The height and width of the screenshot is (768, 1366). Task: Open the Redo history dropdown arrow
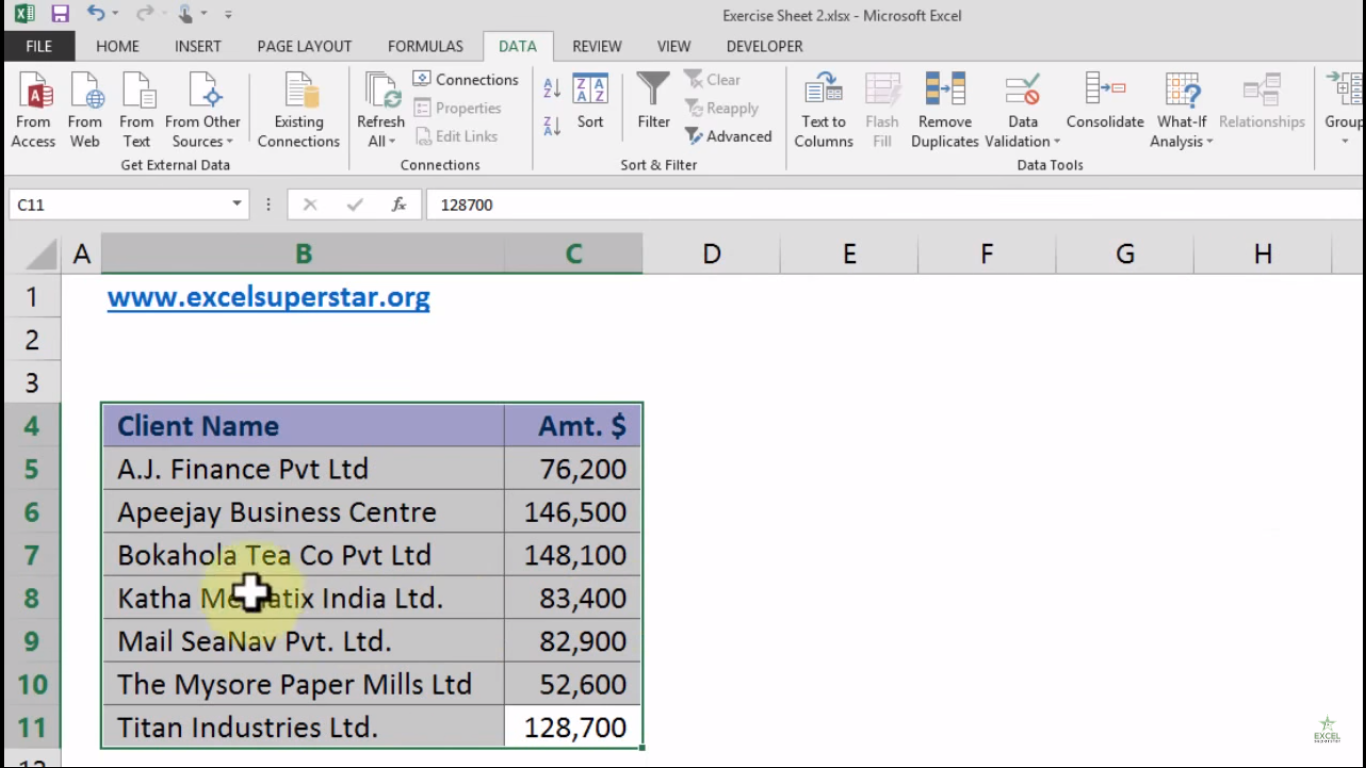163,15
